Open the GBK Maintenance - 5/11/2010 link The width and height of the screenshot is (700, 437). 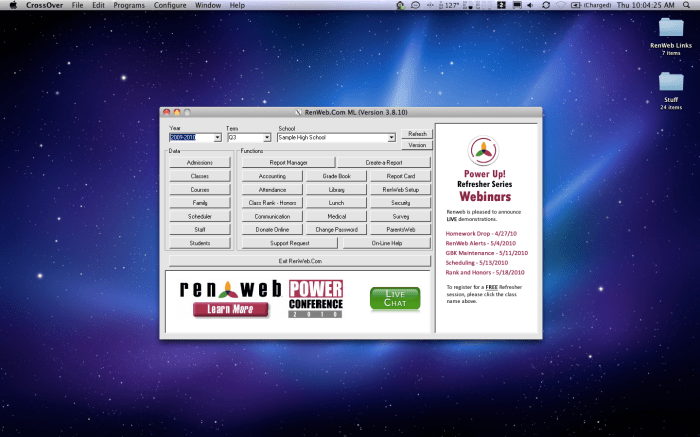pyautogui.click(x=487, y=253)
